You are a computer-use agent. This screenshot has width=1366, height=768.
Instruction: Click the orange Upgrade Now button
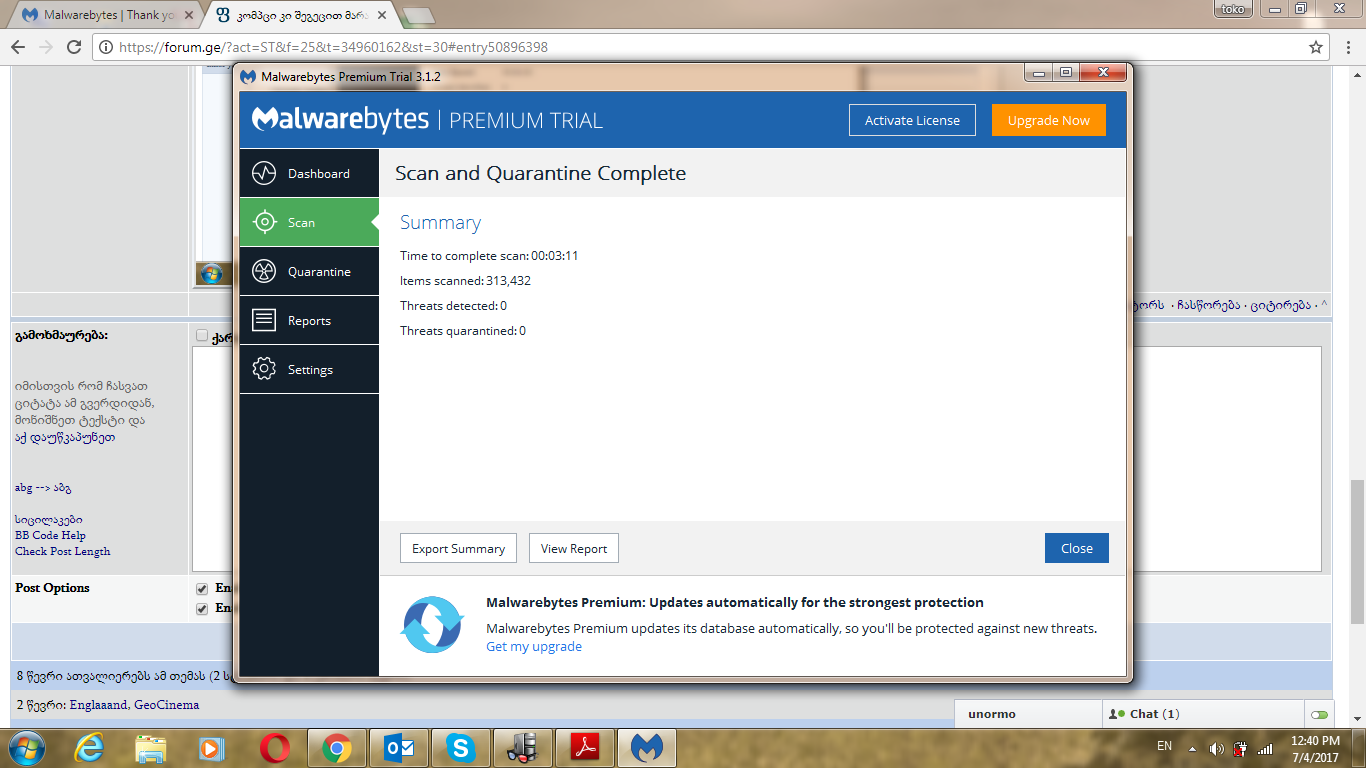1048,120
